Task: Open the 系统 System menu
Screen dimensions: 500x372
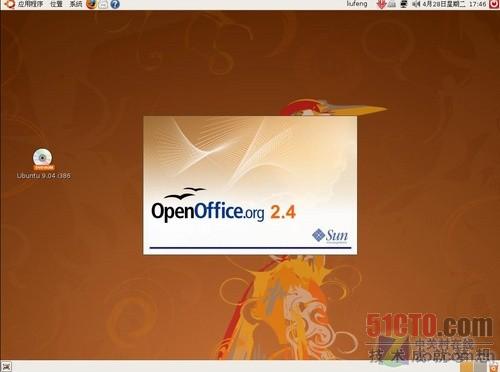Action: (76, 4)
